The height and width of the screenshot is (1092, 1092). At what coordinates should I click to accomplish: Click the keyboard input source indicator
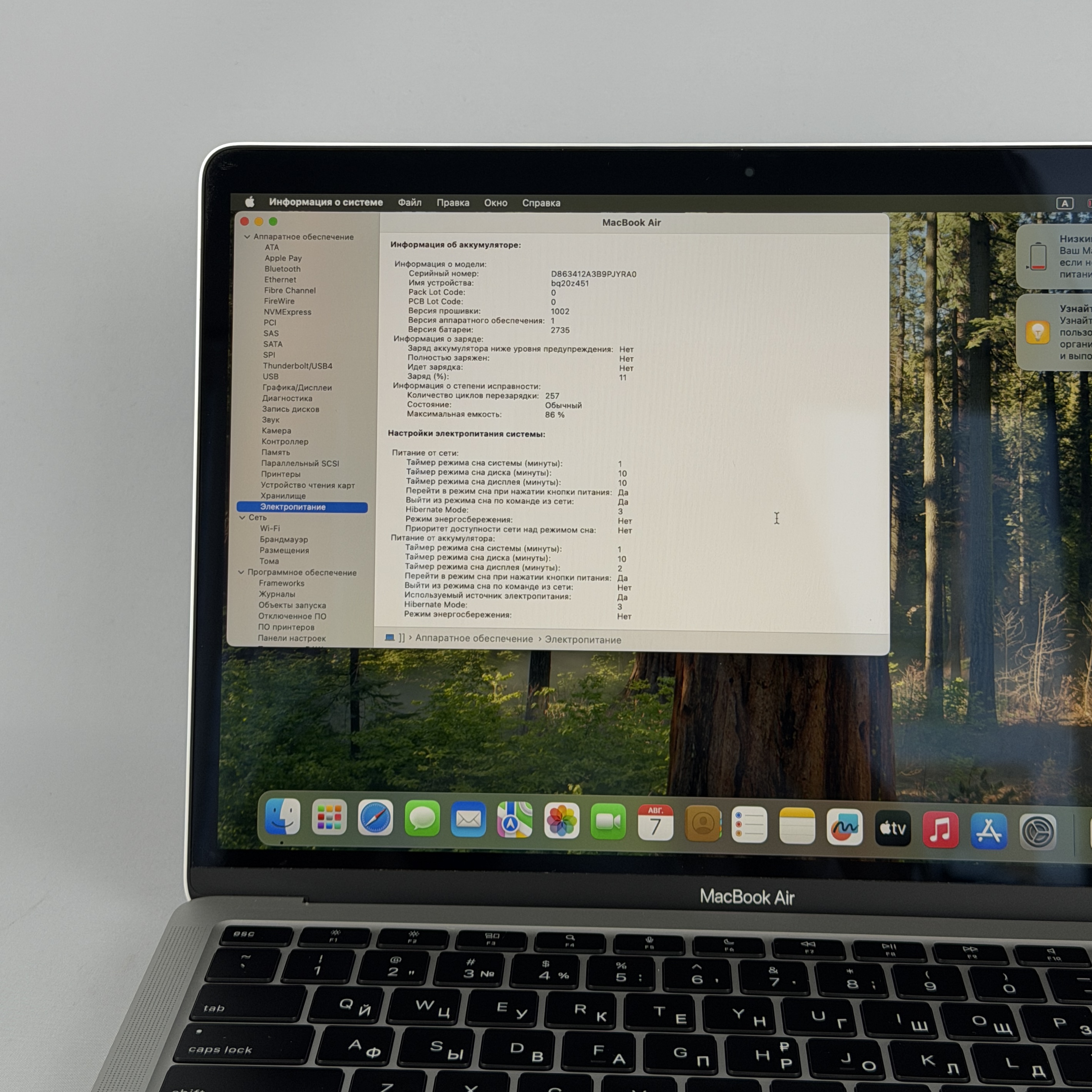click(1065, 204)
